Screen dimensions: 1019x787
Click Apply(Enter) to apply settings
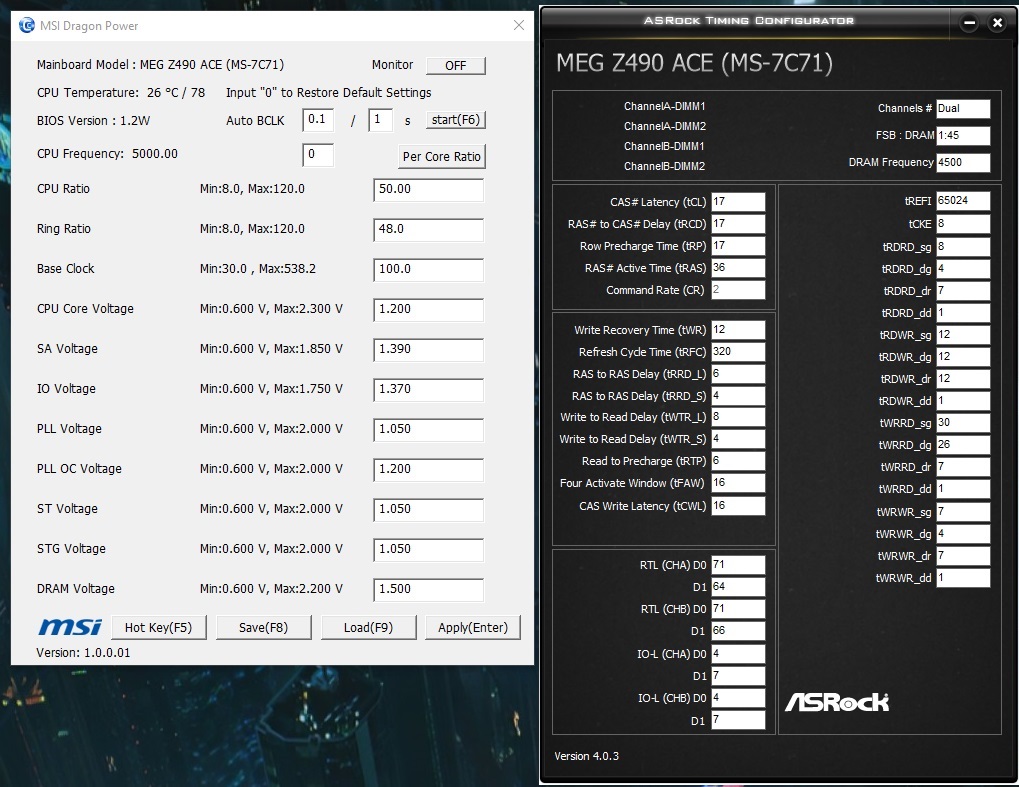tap(473, 628)
